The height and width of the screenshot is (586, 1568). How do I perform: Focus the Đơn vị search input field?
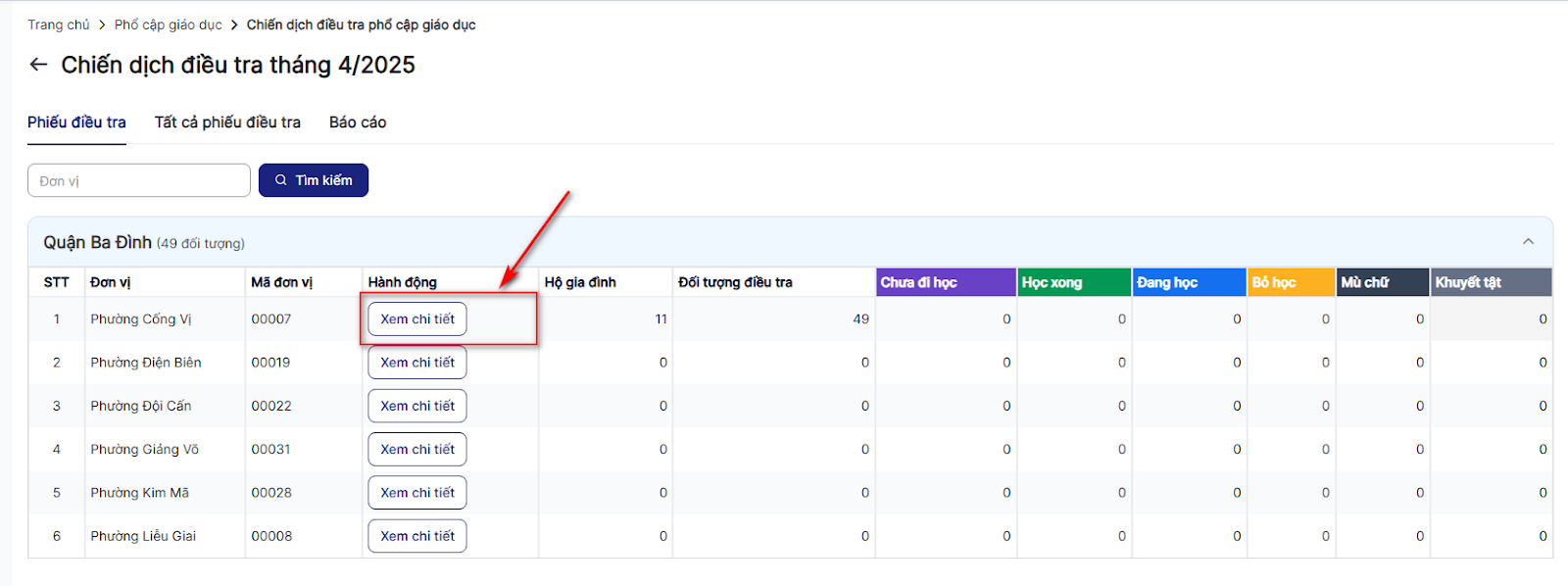pos(139,180)
